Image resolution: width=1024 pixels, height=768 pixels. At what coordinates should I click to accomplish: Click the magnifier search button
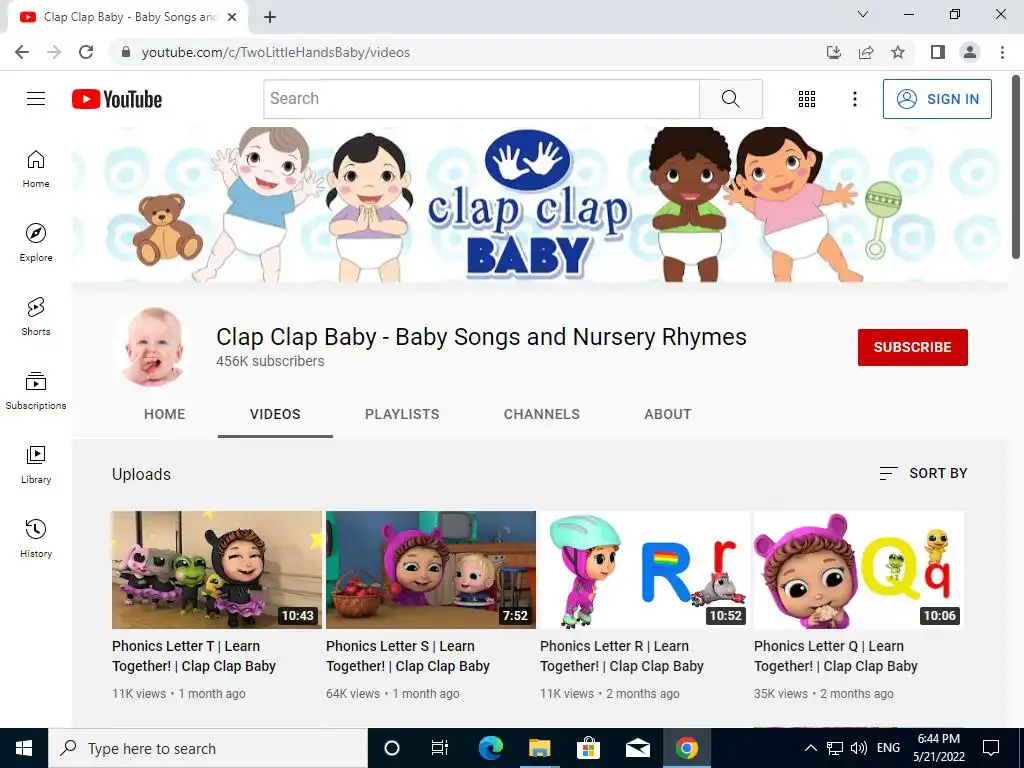[x=731, y=99]
